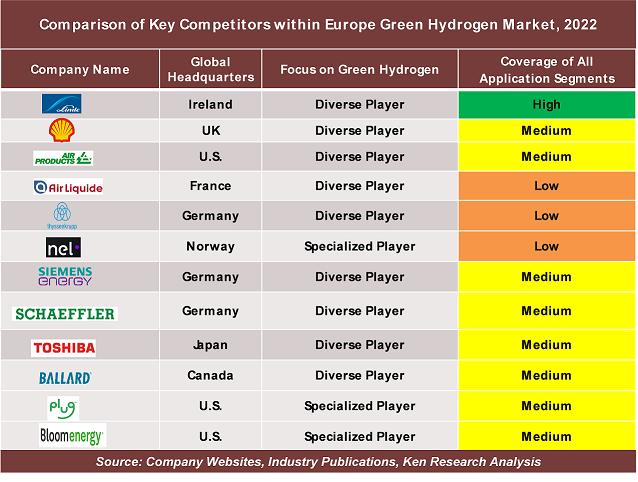
Task: Select the Siemens Energy logo
Action: (x=65, y=276)
